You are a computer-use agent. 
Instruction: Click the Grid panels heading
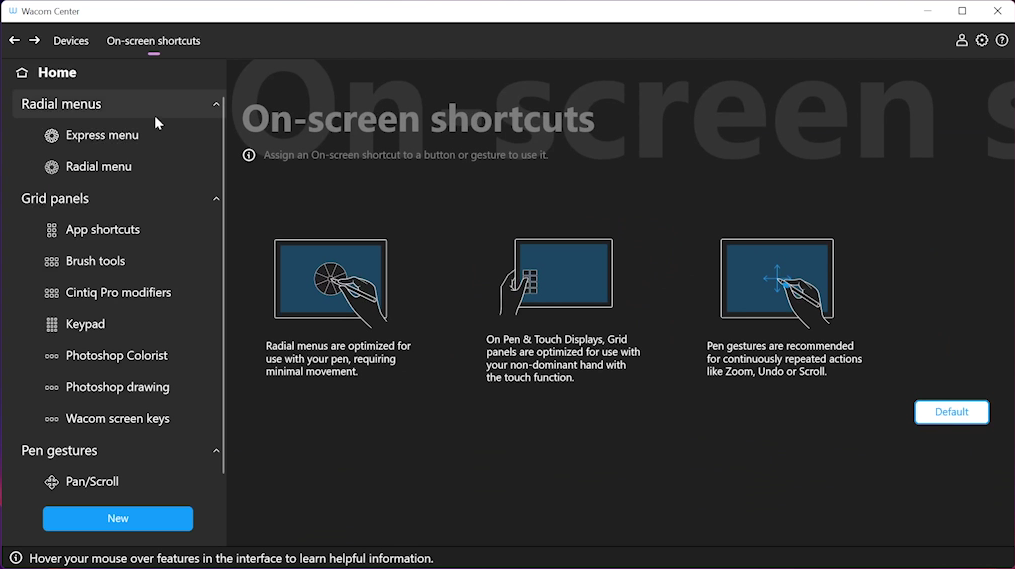point(55,199)
